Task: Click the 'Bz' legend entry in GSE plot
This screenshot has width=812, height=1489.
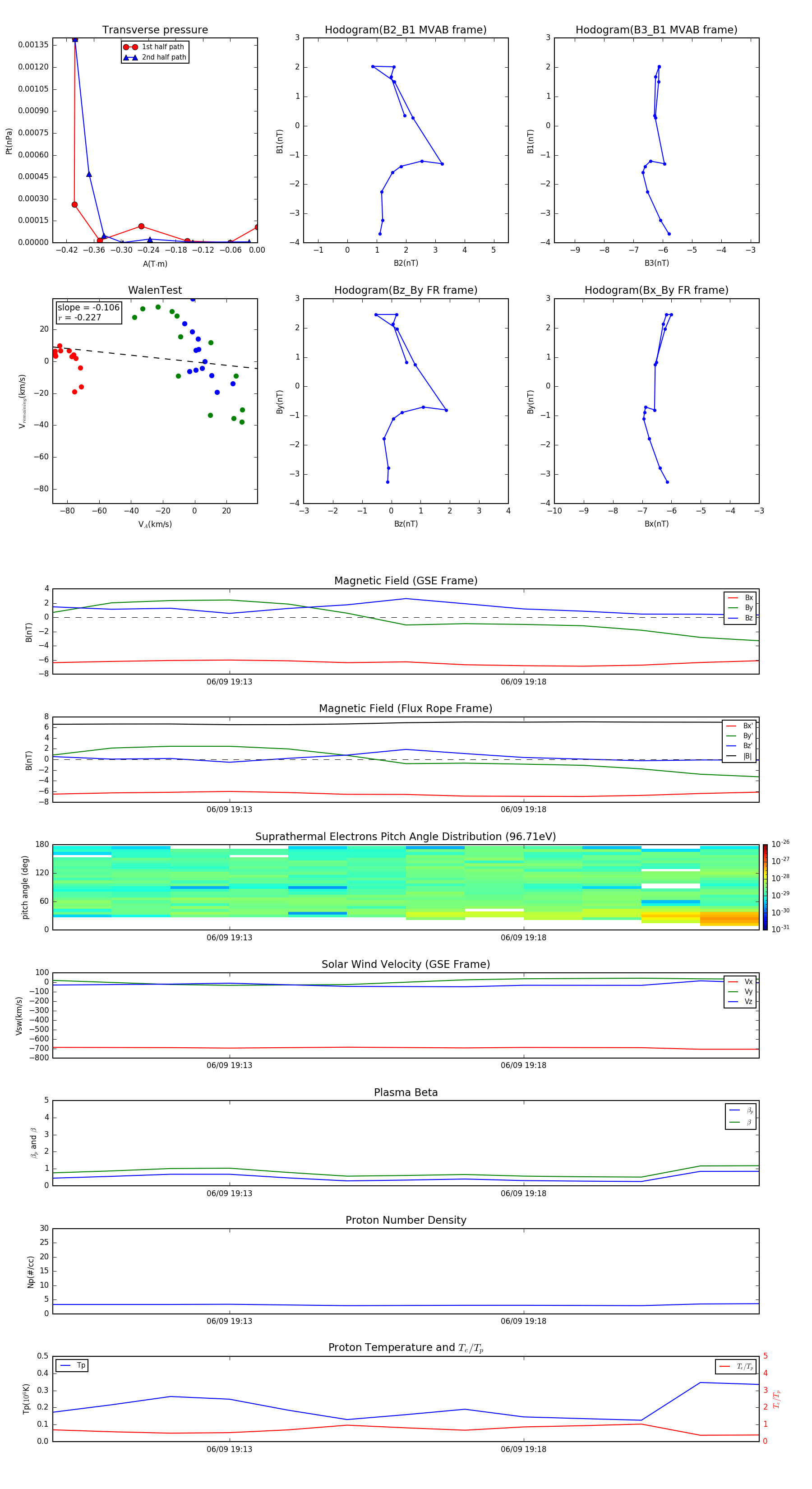Action: pyautogui.click(x=740, y=619)
